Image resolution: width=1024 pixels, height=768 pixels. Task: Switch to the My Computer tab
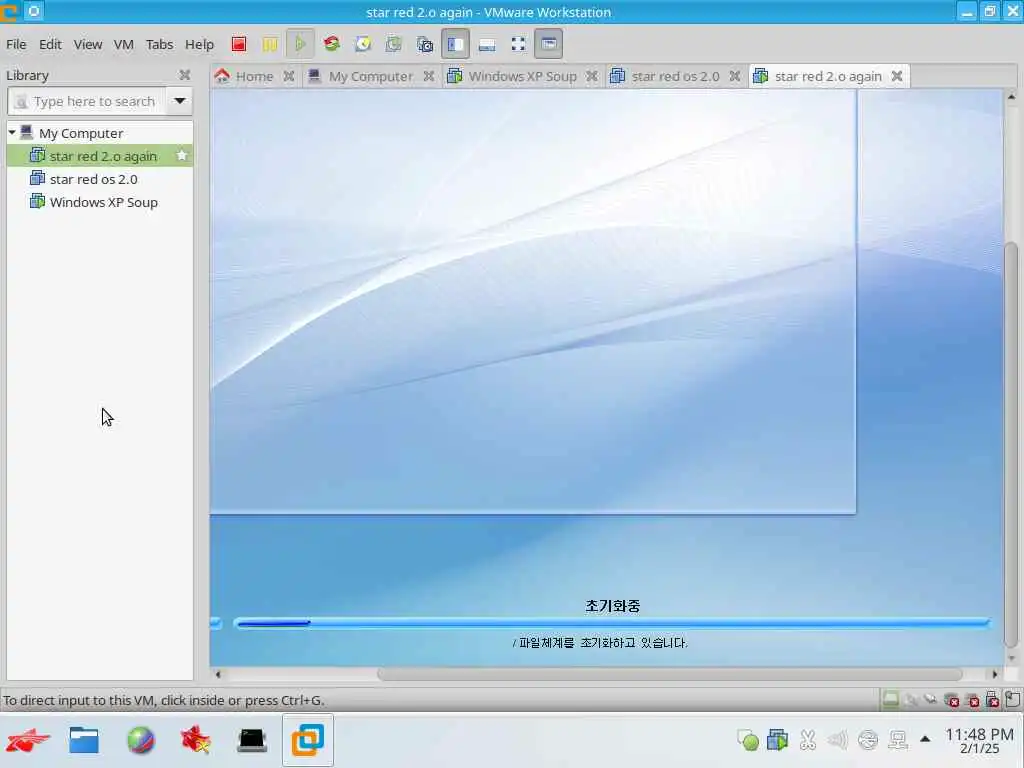(x=370, y=76)
